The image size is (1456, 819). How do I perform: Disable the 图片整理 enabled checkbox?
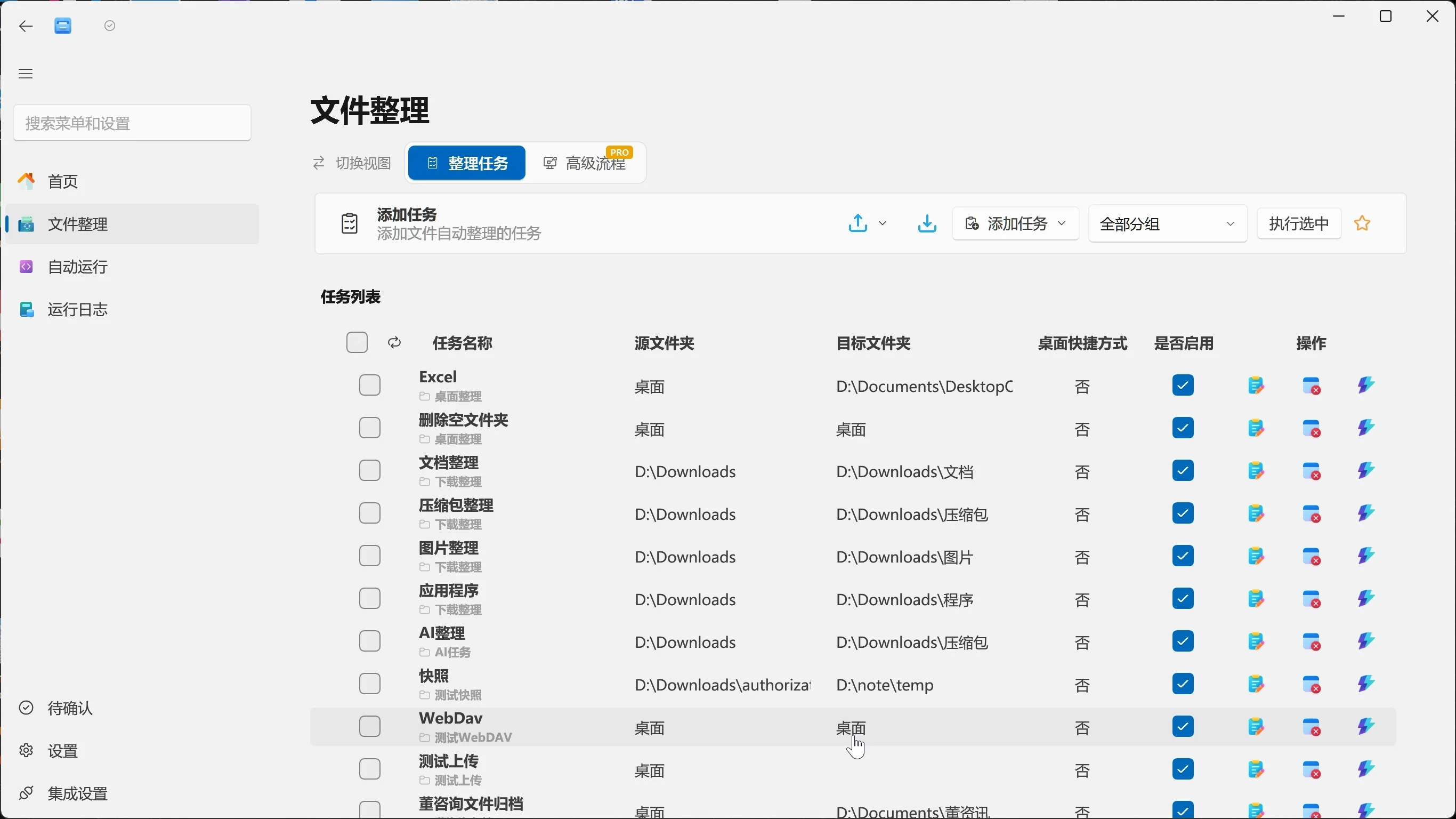(x=1183, y=556)
